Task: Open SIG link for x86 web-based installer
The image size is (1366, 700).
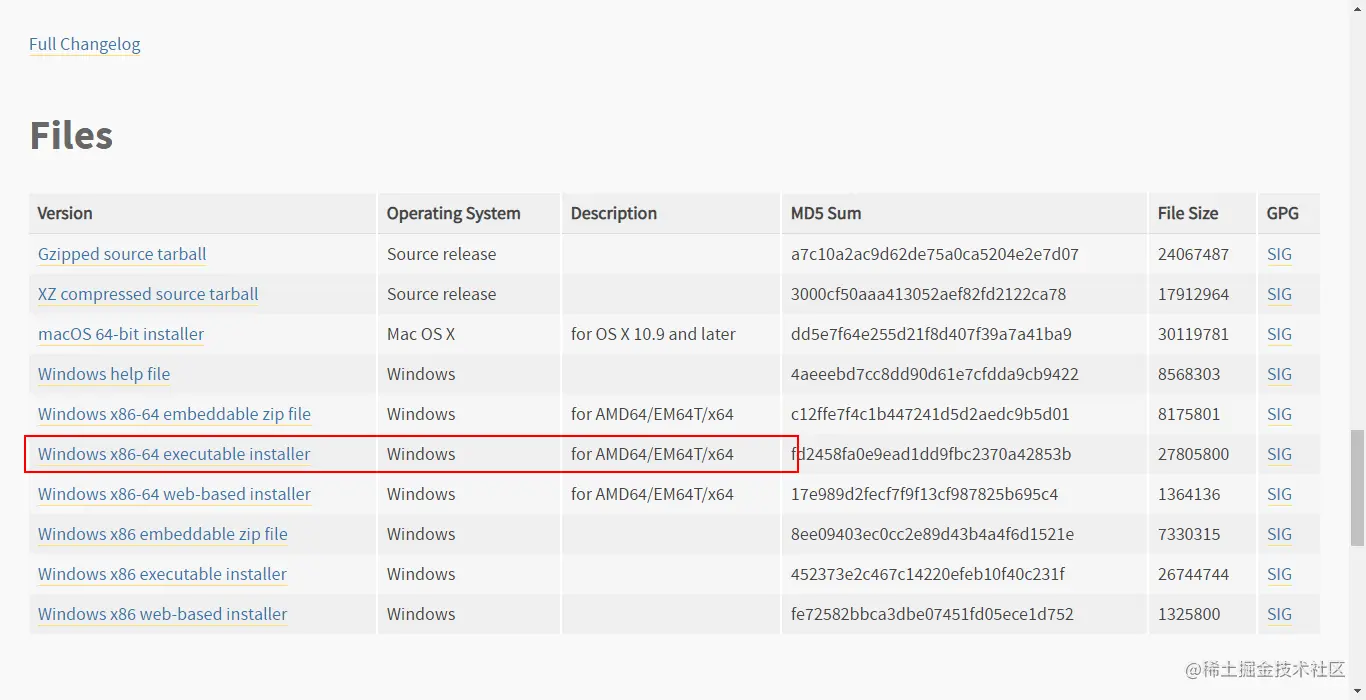Action: coord(1279,614)
